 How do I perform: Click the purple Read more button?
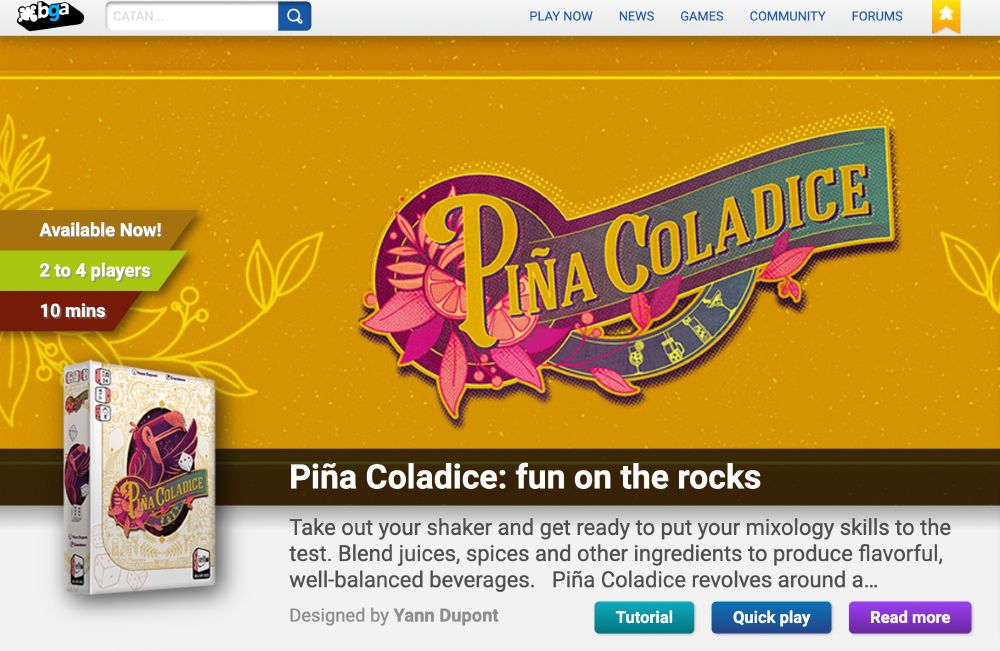tap(910, 617)
